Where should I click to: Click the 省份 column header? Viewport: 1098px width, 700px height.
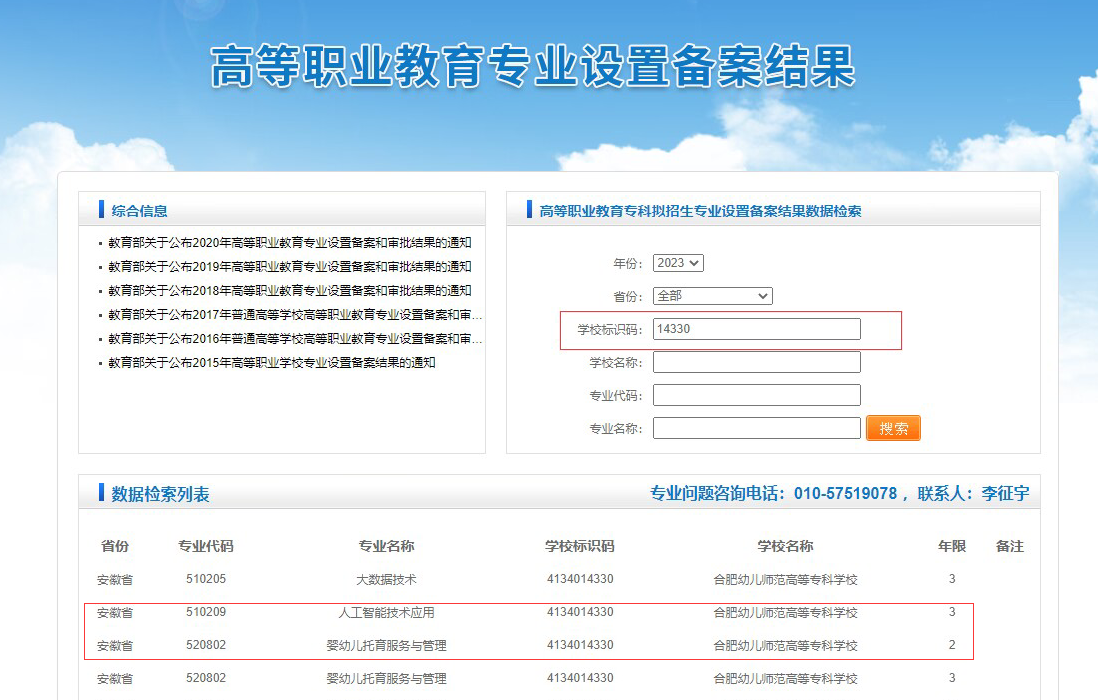click(115, 546)
